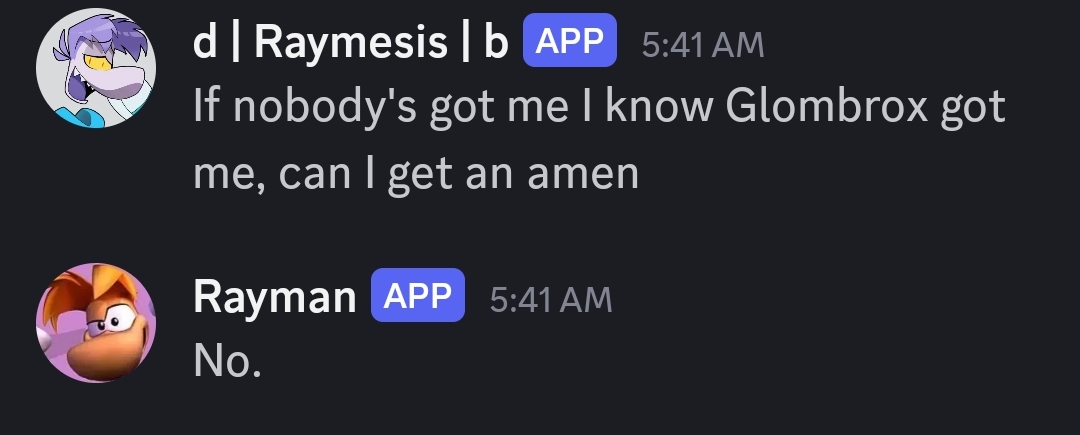
Task: Click the trailing "b" in Raymesis's username
Action: point(496,44)
